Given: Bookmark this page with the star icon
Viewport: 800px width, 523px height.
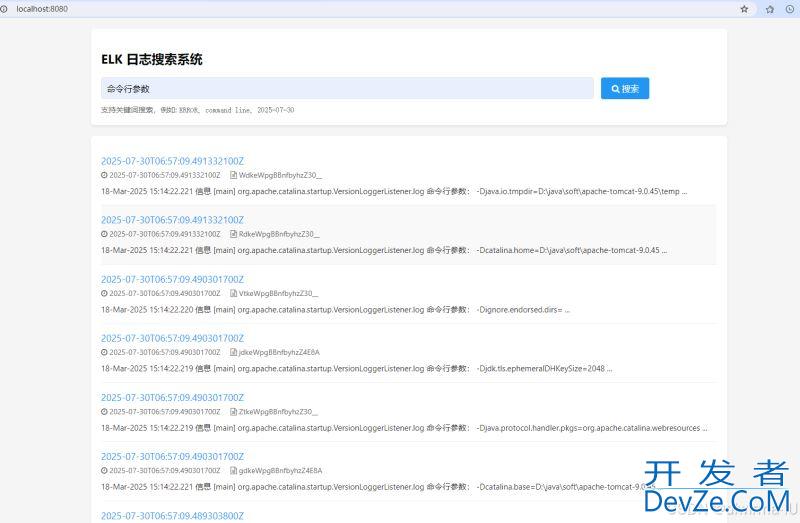Looking at the screenshot, I should coord(744,9).
